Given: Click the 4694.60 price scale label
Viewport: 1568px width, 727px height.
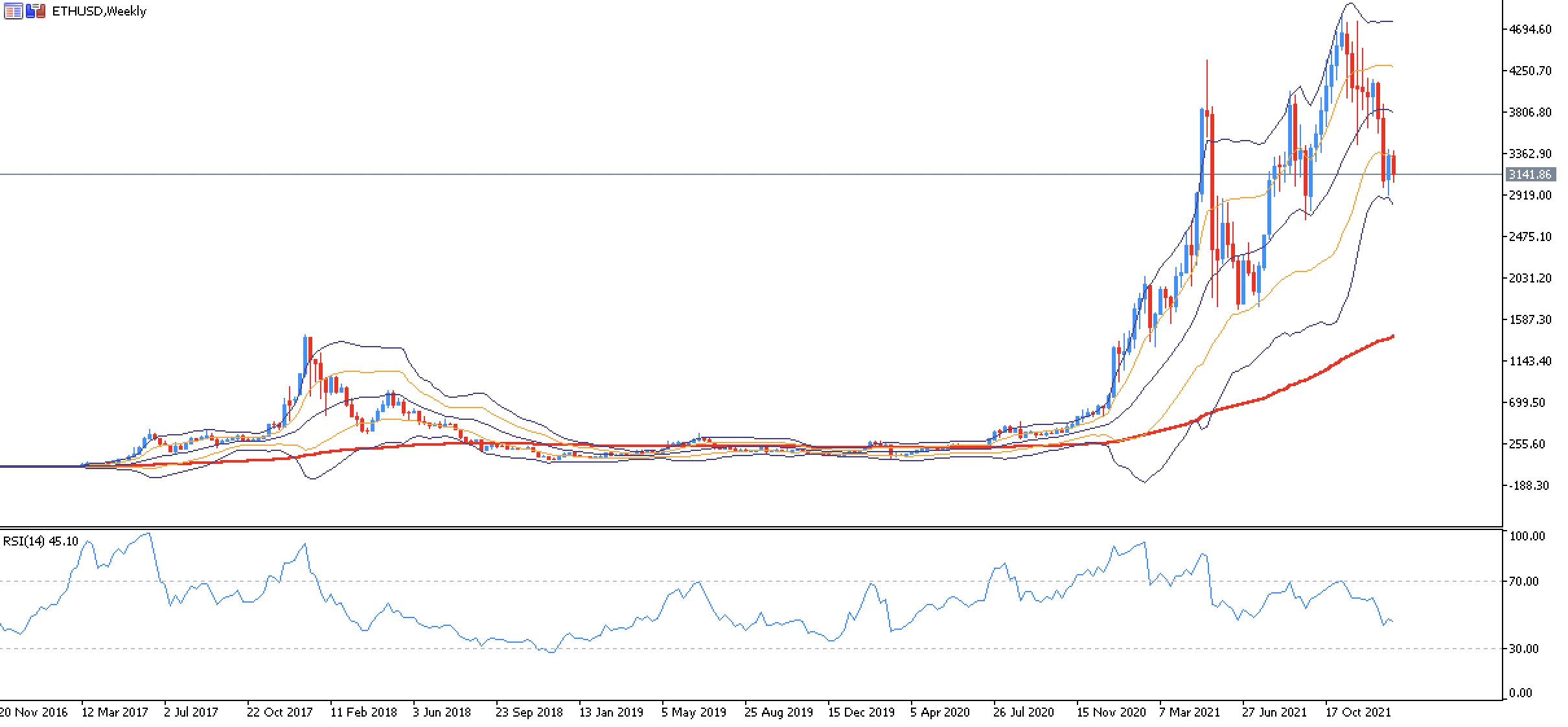Looking at the screenshot, I should [1530, 29].
